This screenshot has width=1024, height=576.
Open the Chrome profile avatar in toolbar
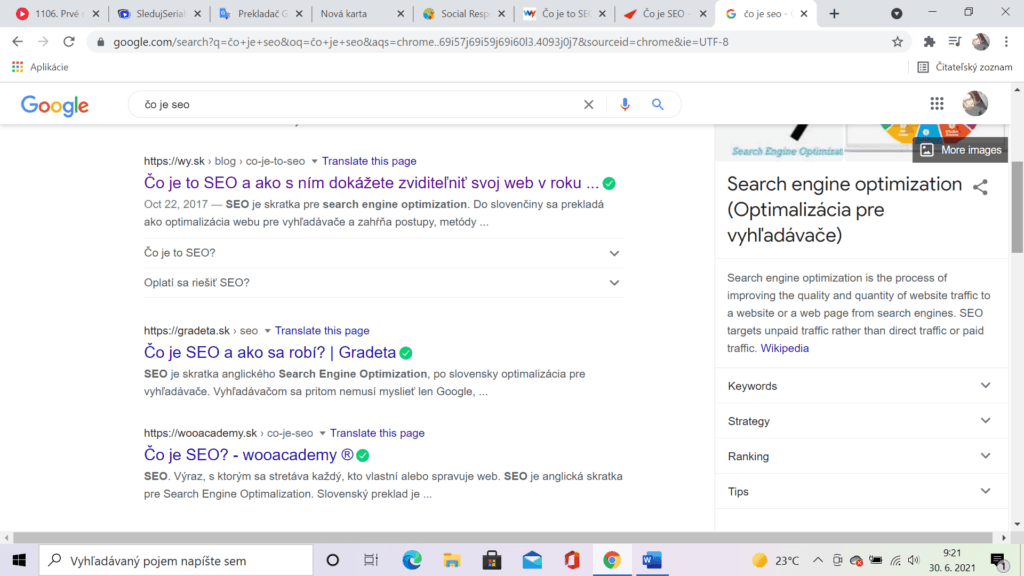point(980,42)
